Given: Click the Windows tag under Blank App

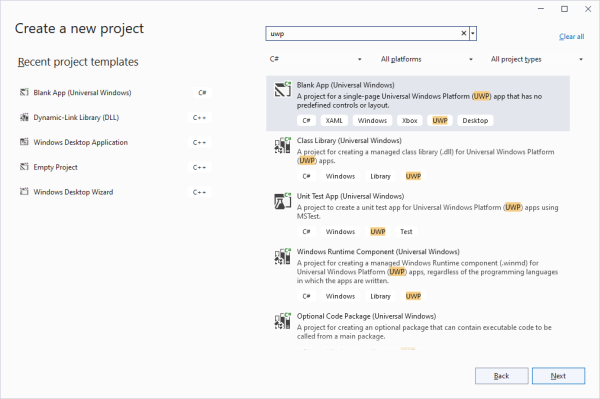Looking at the screenshot, I should tap(372, 121).
